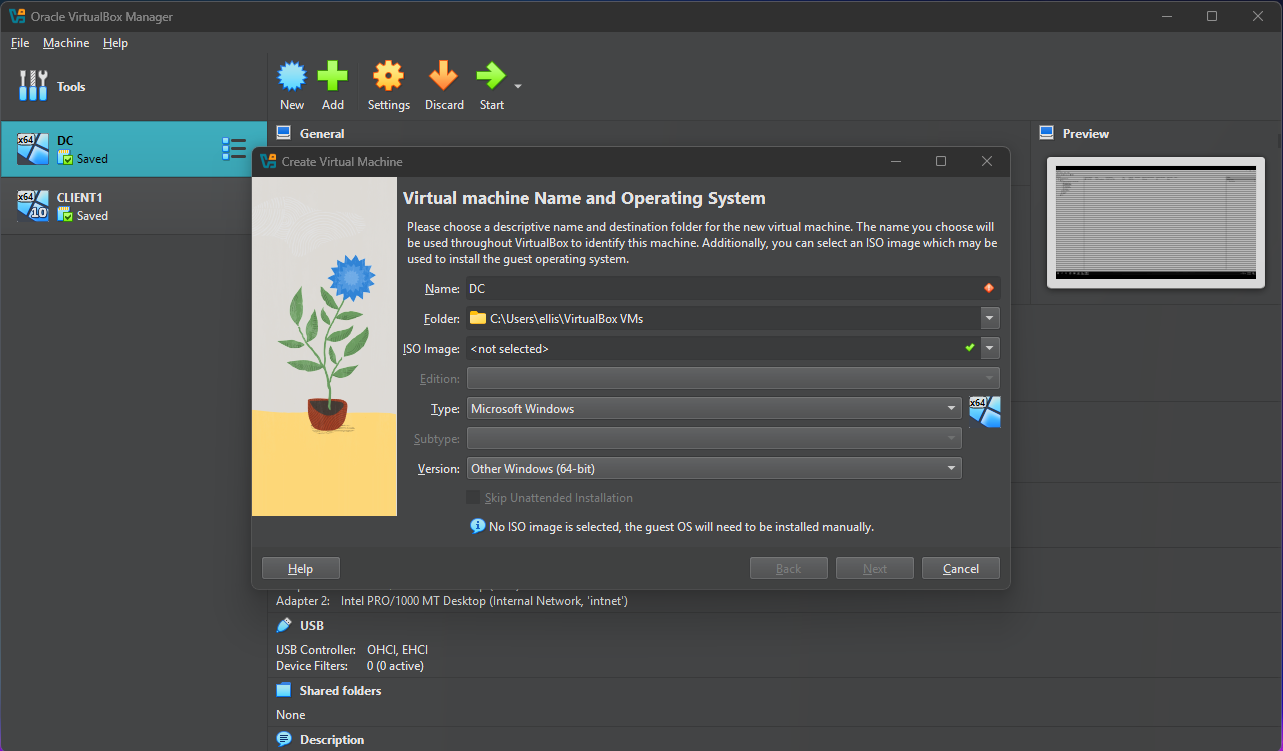
Task: Maximize the Create Virtual Machine dialog
Action: click(941, 161)
